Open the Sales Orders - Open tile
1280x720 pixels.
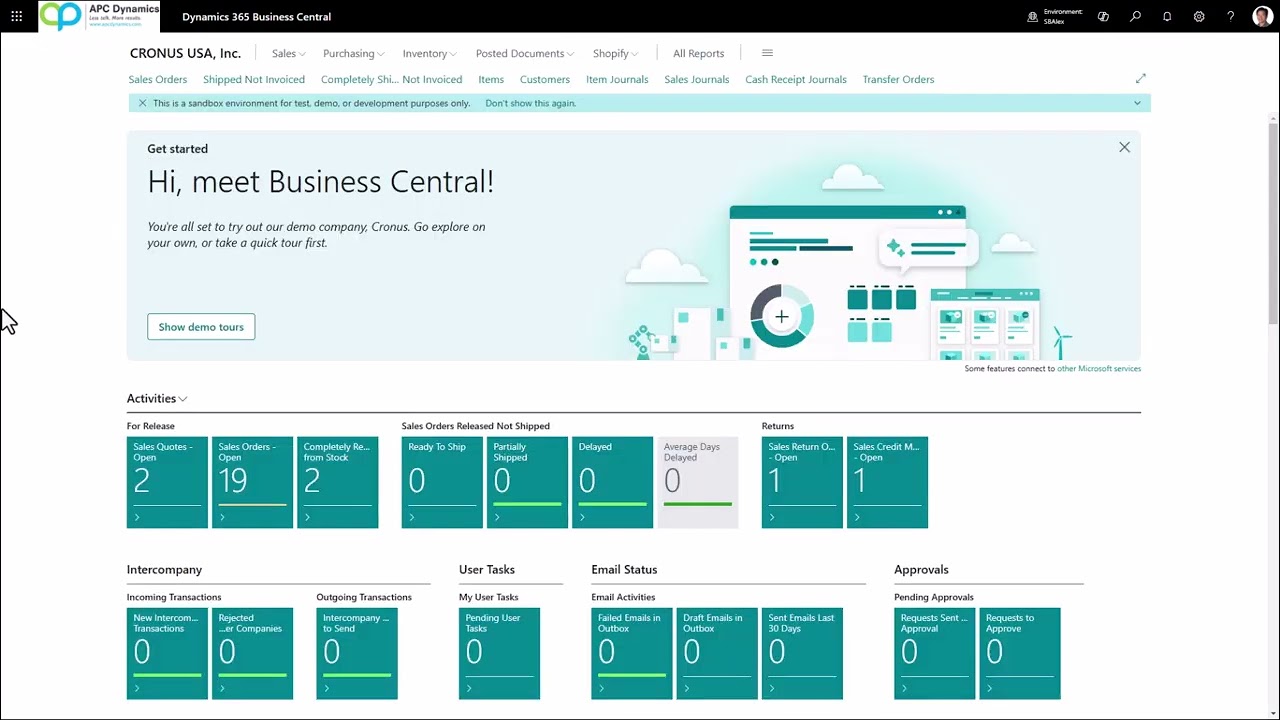point(253,482)
